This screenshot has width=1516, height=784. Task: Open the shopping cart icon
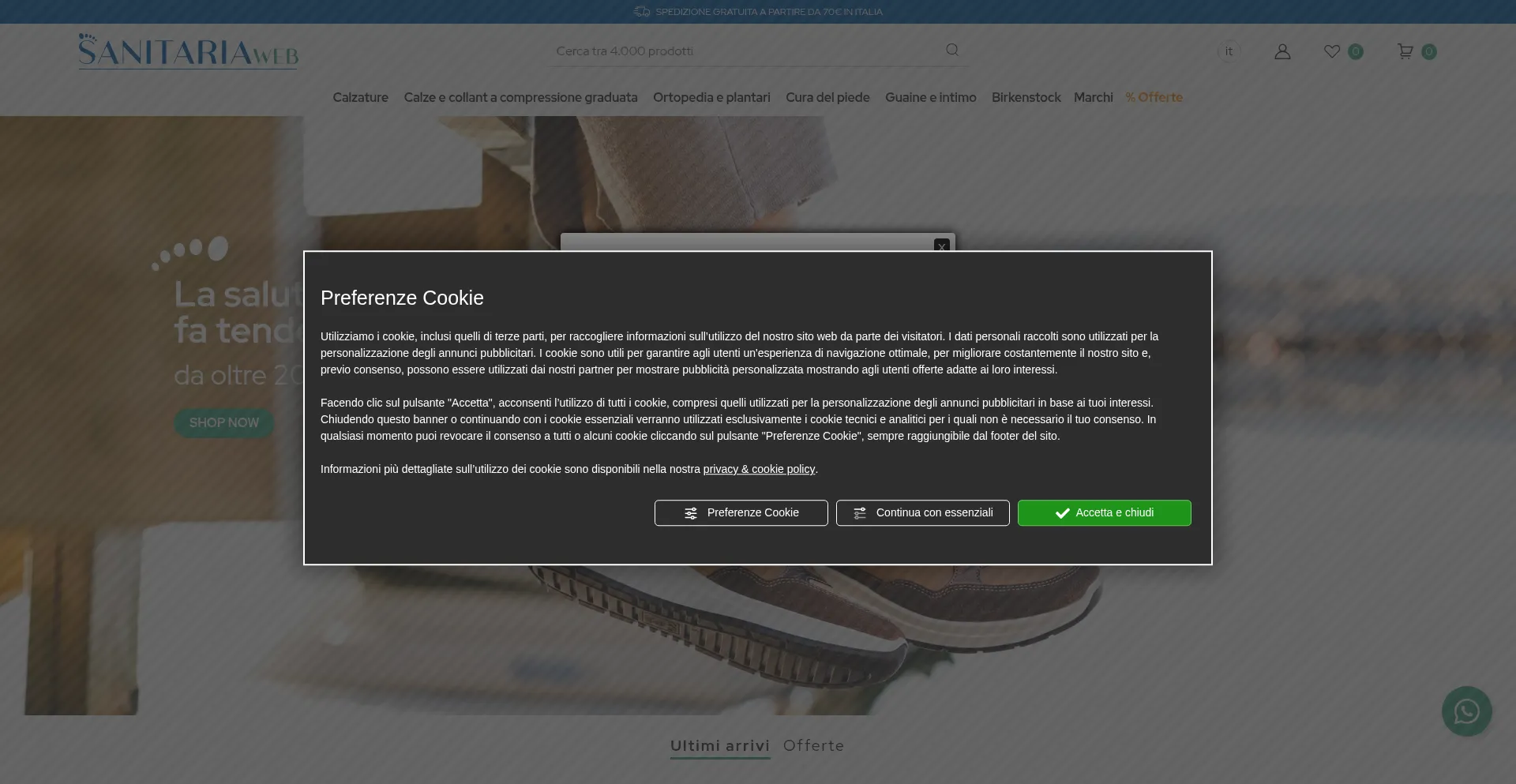pos(1405,51)
